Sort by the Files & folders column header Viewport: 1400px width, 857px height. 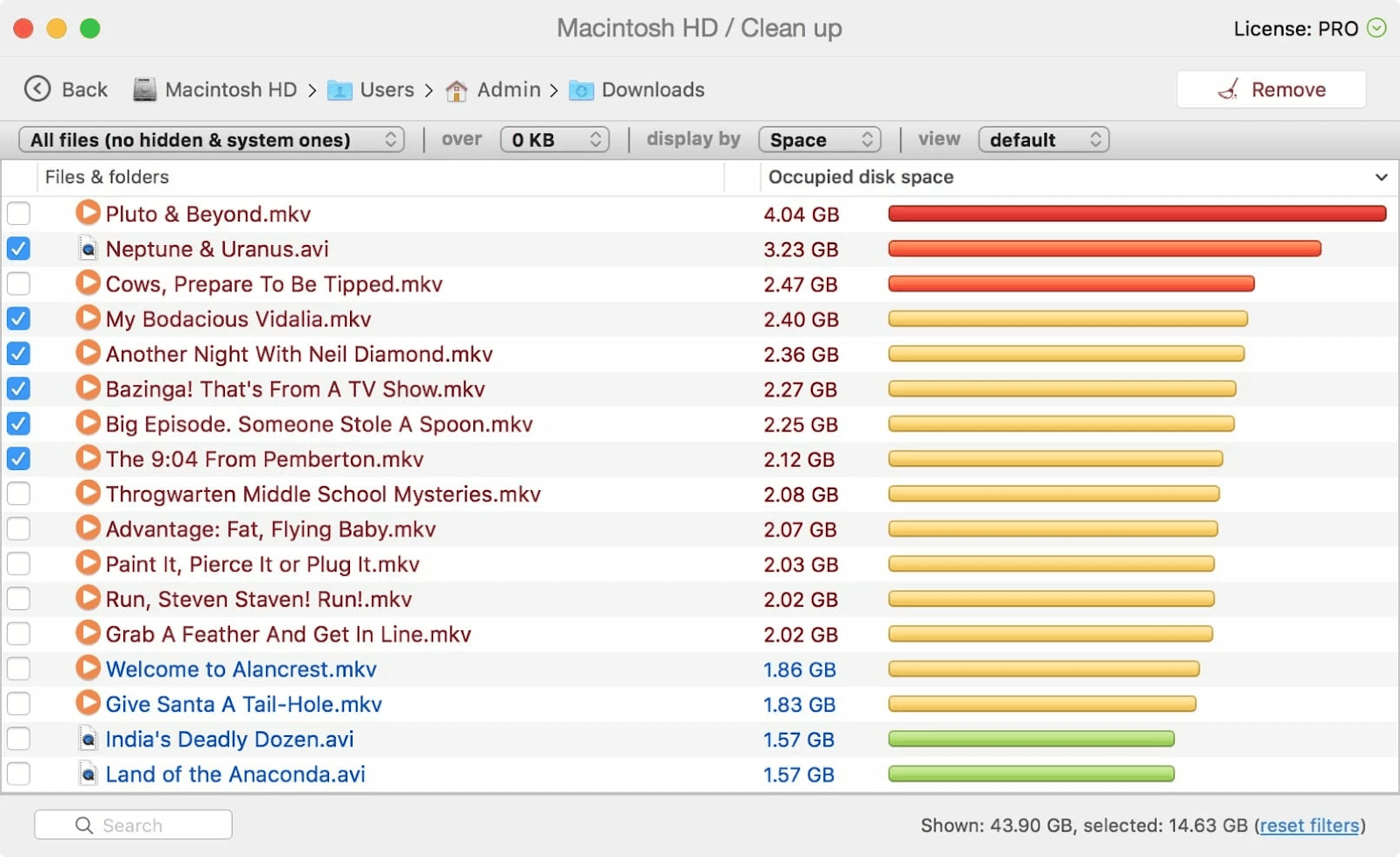coord(107,177)
